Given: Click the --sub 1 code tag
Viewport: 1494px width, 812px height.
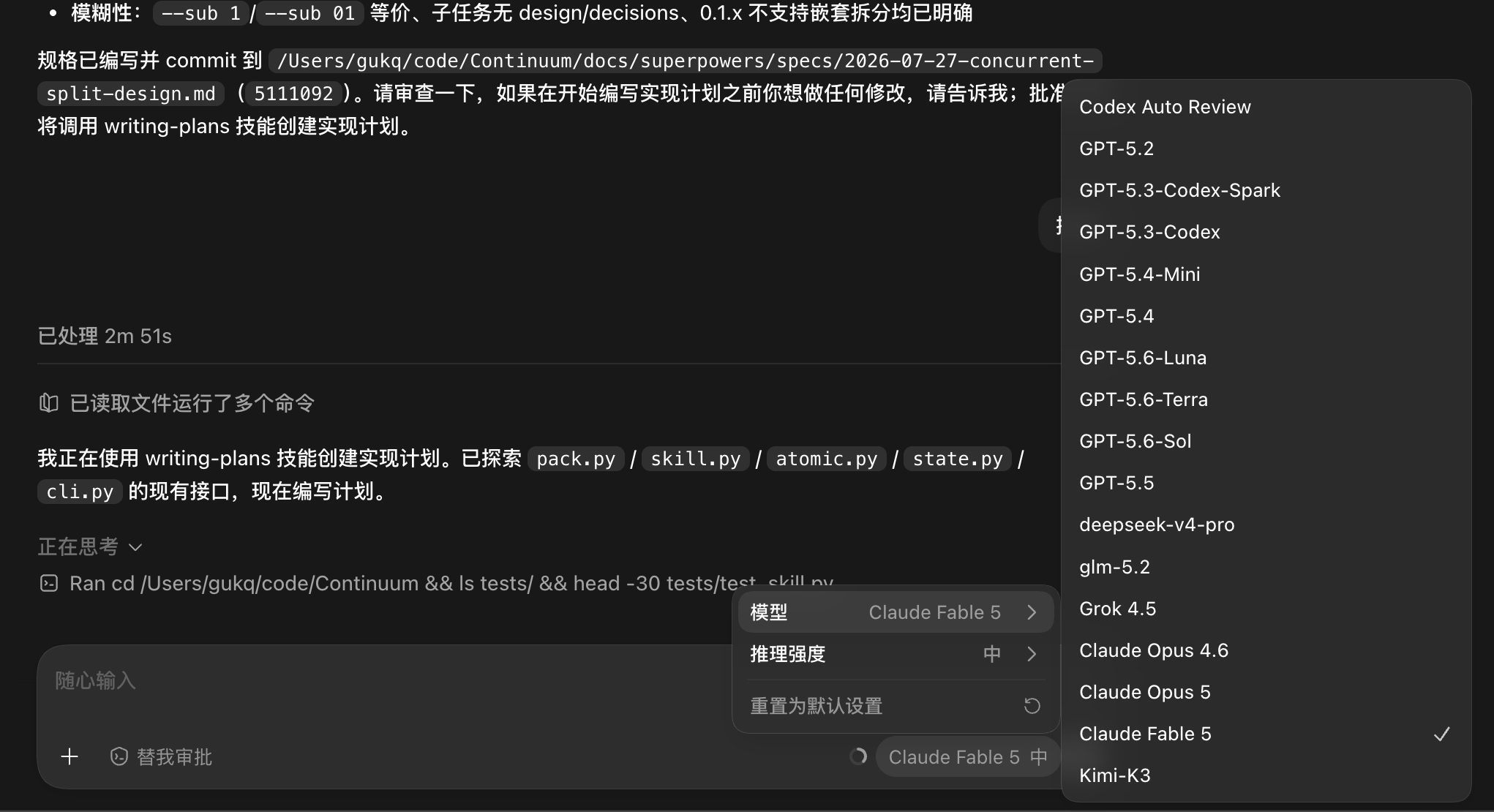Looking at the screenshot, I should point(201,13).
